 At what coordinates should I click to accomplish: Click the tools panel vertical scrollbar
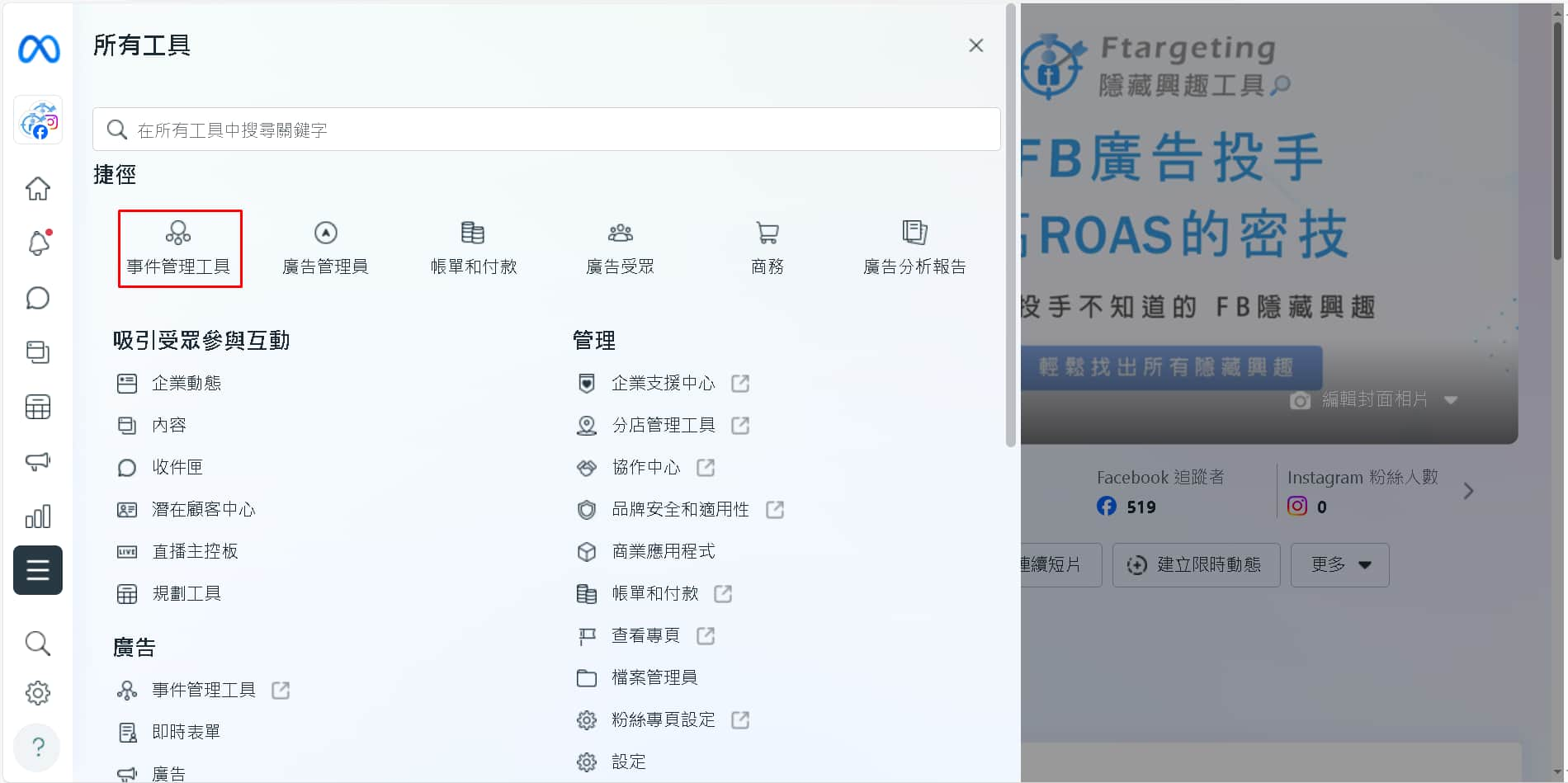(x=1011, y=227)
